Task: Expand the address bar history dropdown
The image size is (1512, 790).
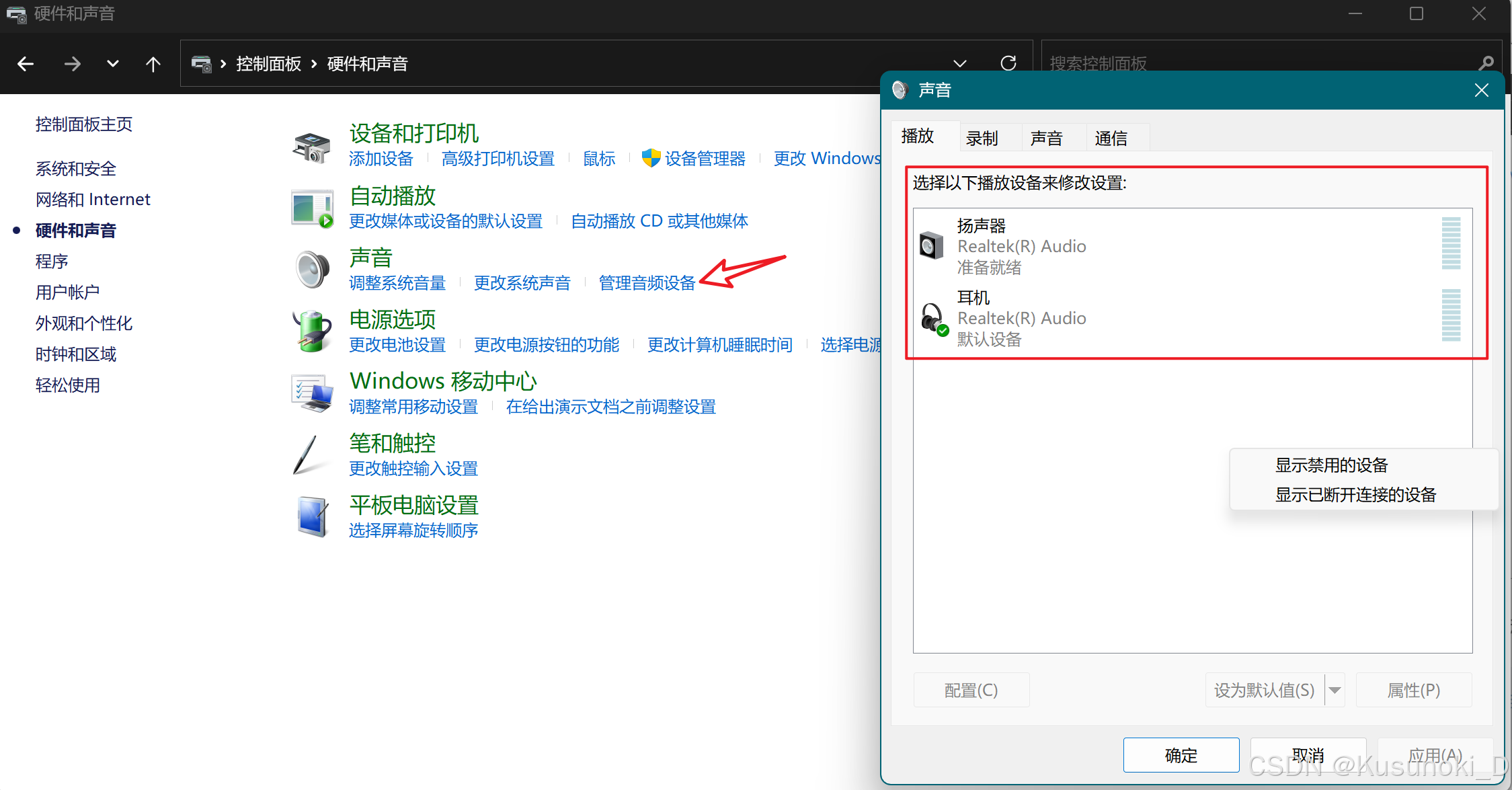Action: (x=960, y=63)
